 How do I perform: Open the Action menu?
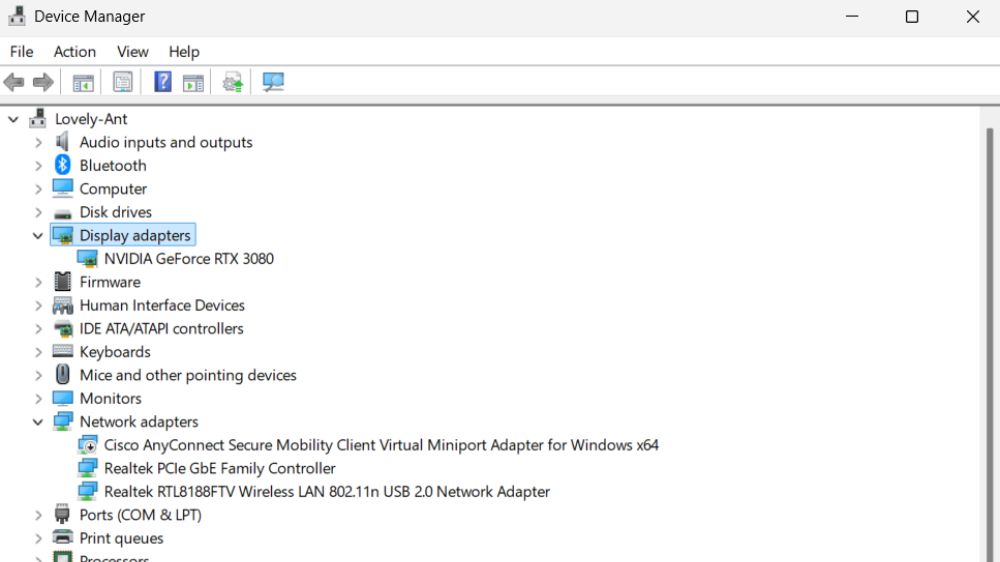pyautogui.click(x=75, y=52)
